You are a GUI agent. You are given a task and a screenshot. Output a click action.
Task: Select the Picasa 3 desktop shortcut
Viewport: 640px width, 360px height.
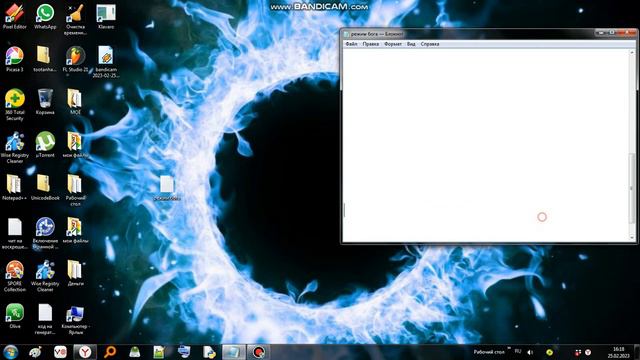point(15,60)
